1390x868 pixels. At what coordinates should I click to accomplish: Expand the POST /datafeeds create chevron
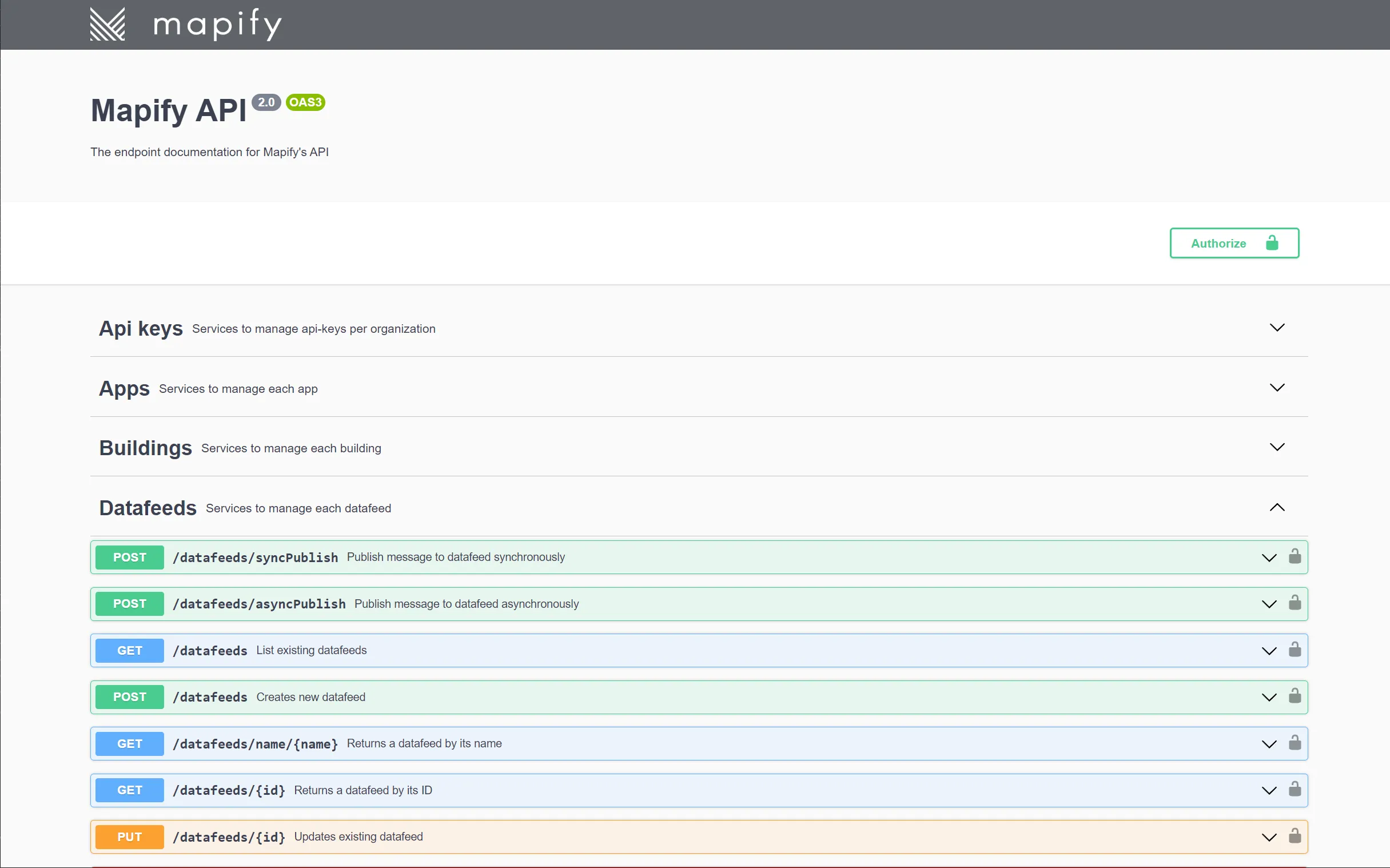click(1268, 698)
